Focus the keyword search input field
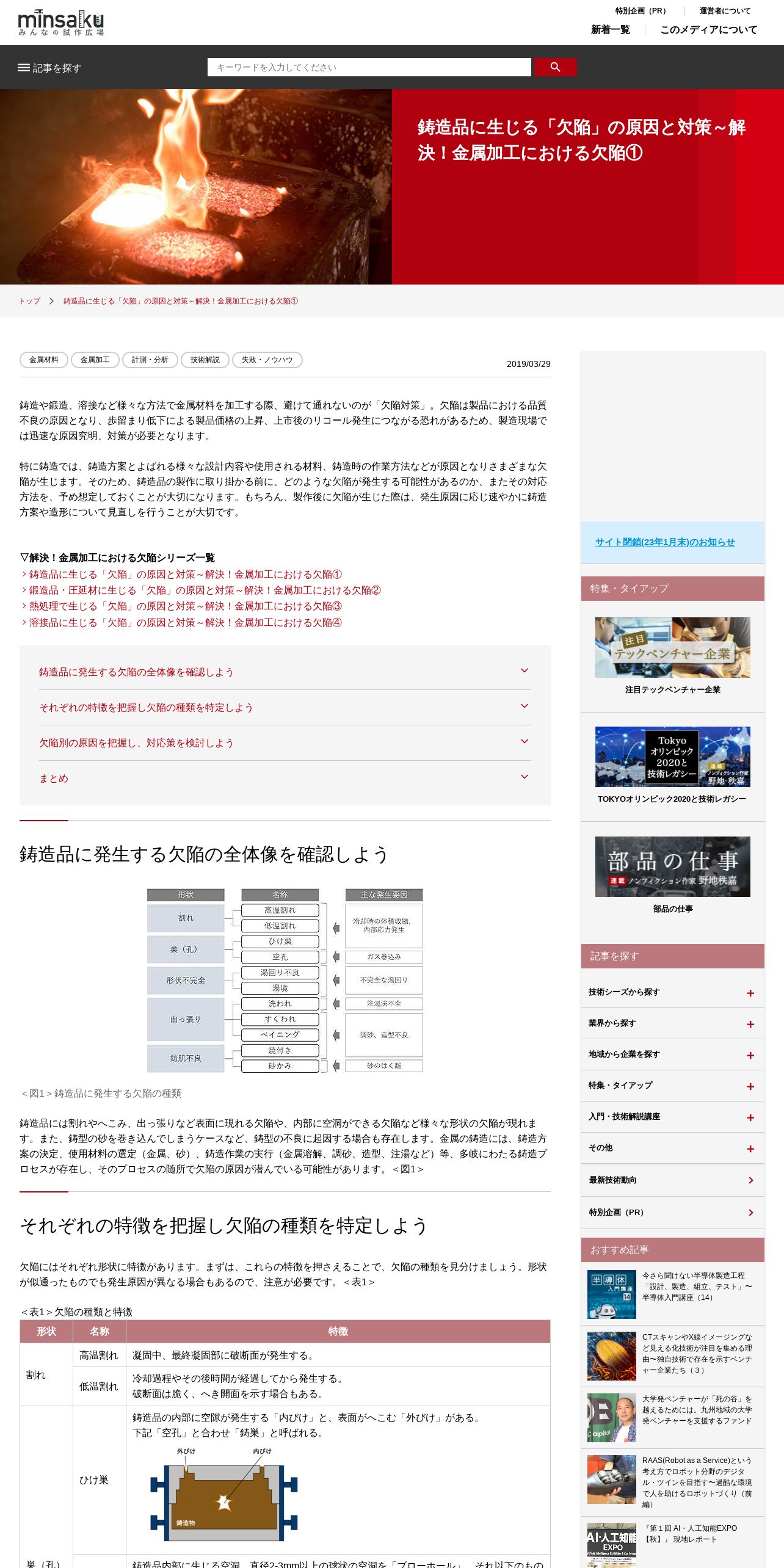The height and width of the screenshot is (1568, 784). [369, 67]
